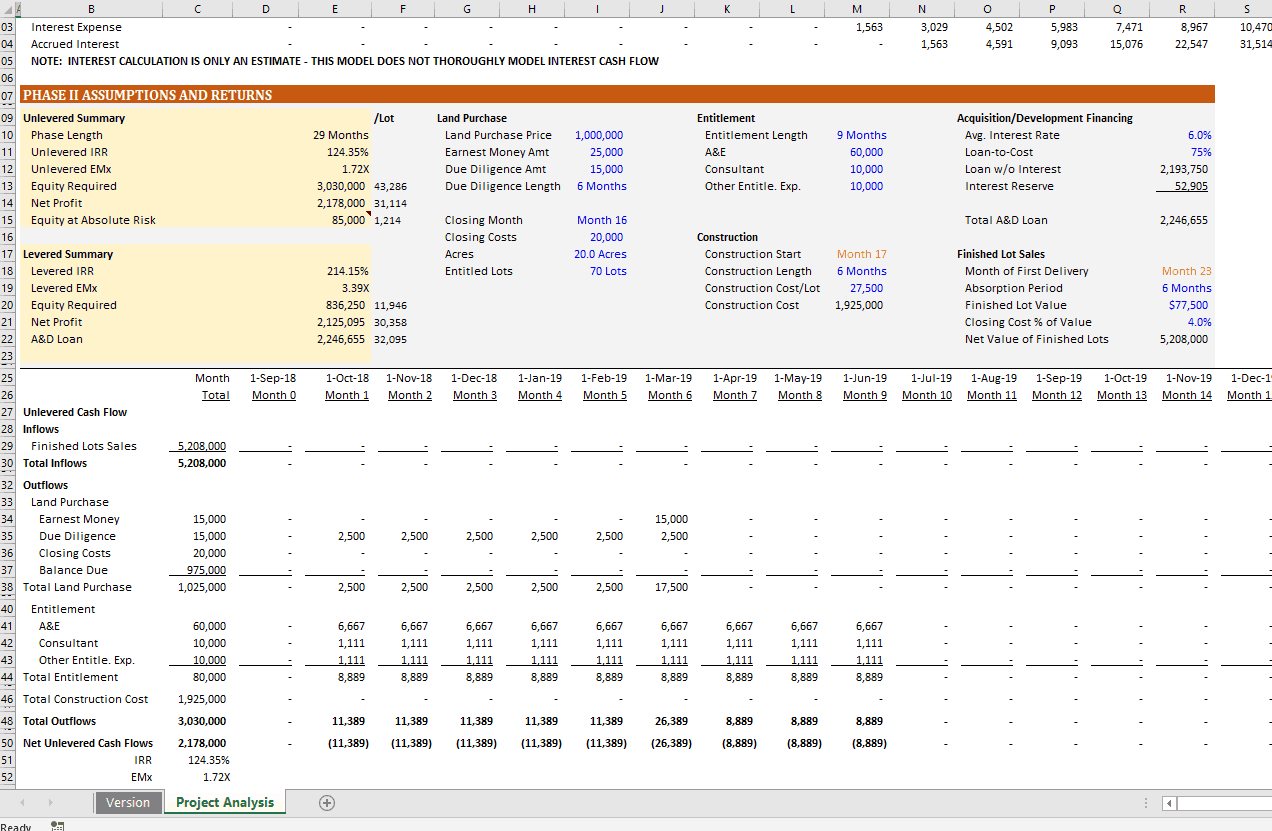
Task: Select Month of First Delivery value Month 23
Action: point(1187,271)
